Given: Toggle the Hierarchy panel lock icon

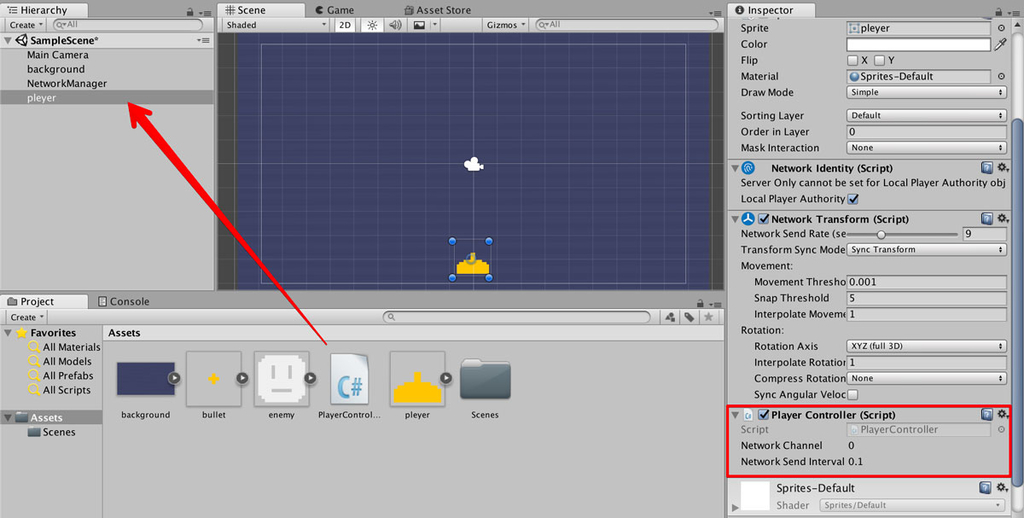Looking at the screenshot, I should 190,12.
